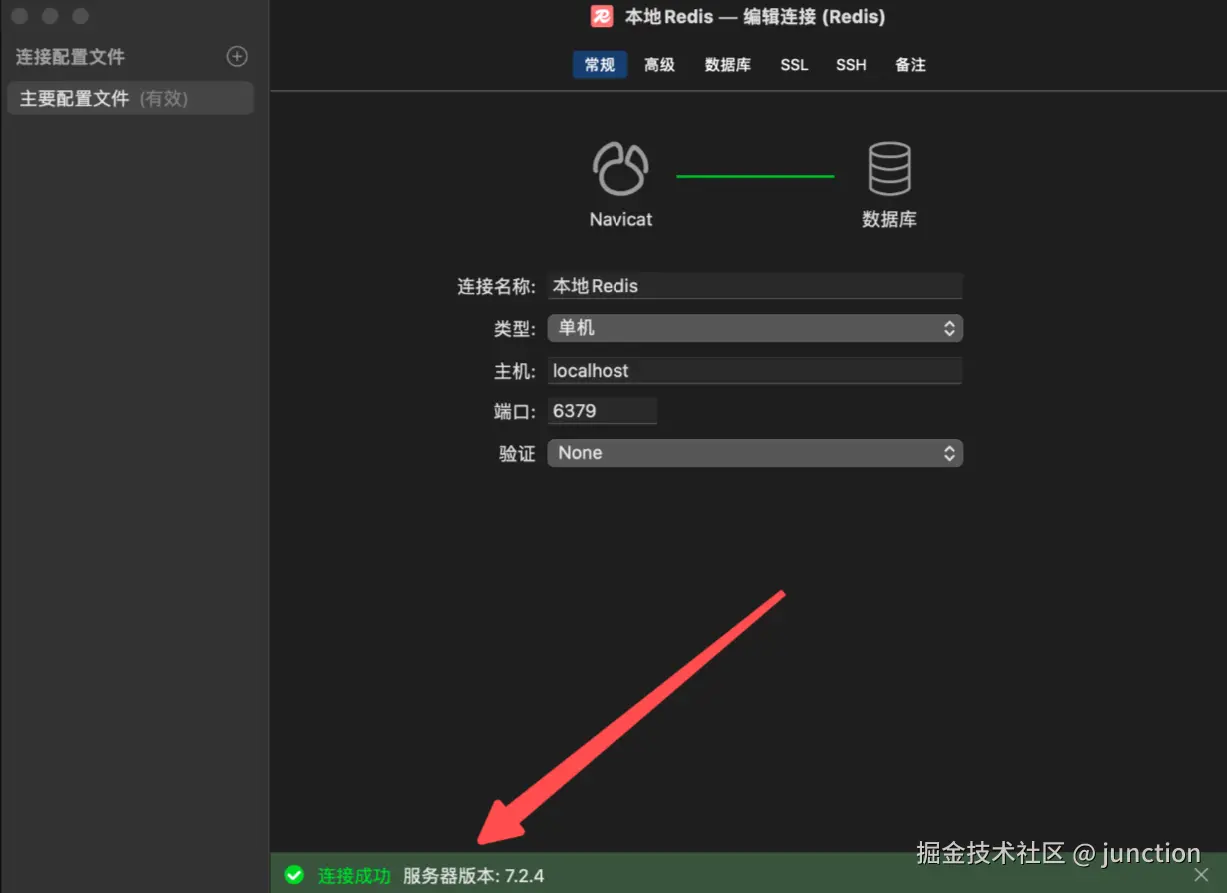
Task: Add a new connection profile with plus icon
Action: 237,56
